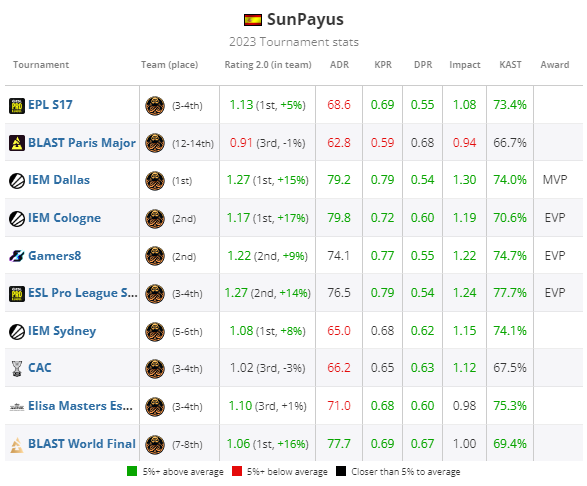This screenshot has width=587, height=486.
Task: Open the IEM Cologne tournament link
Action: 64,218
